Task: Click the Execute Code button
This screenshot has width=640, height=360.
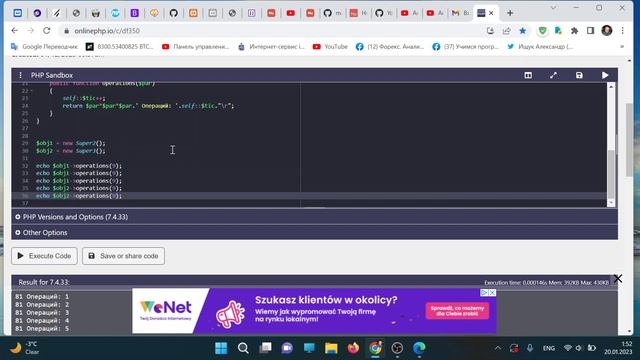Action: point(44,256)
